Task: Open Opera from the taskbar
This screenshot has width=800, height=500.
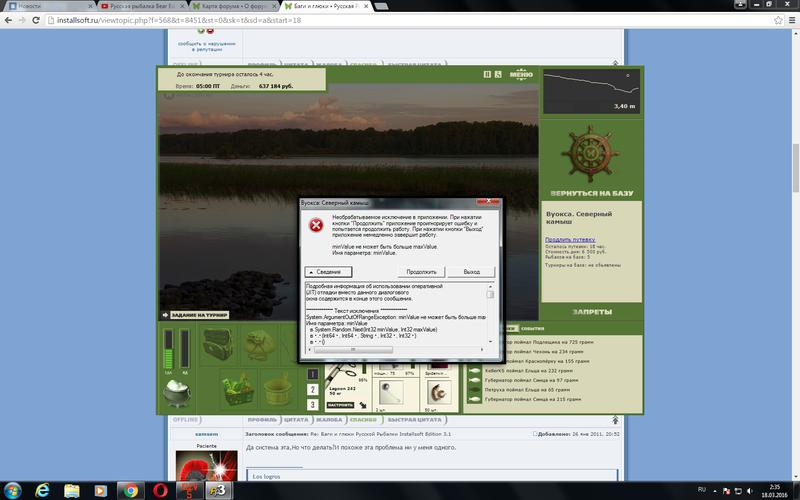Action: [x=160, y=491]
